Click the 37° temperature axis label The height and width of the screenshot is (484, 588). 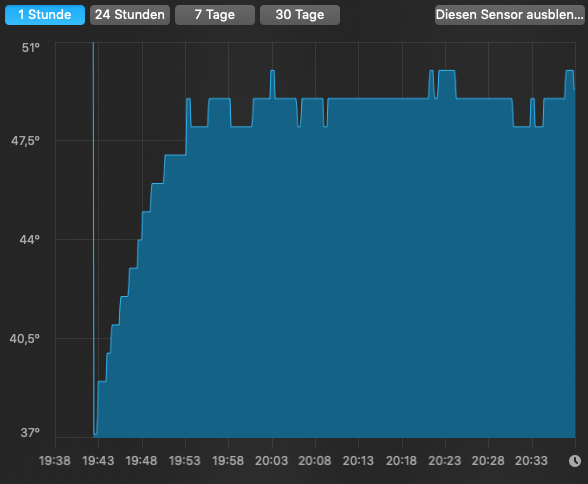pos(30,433)
